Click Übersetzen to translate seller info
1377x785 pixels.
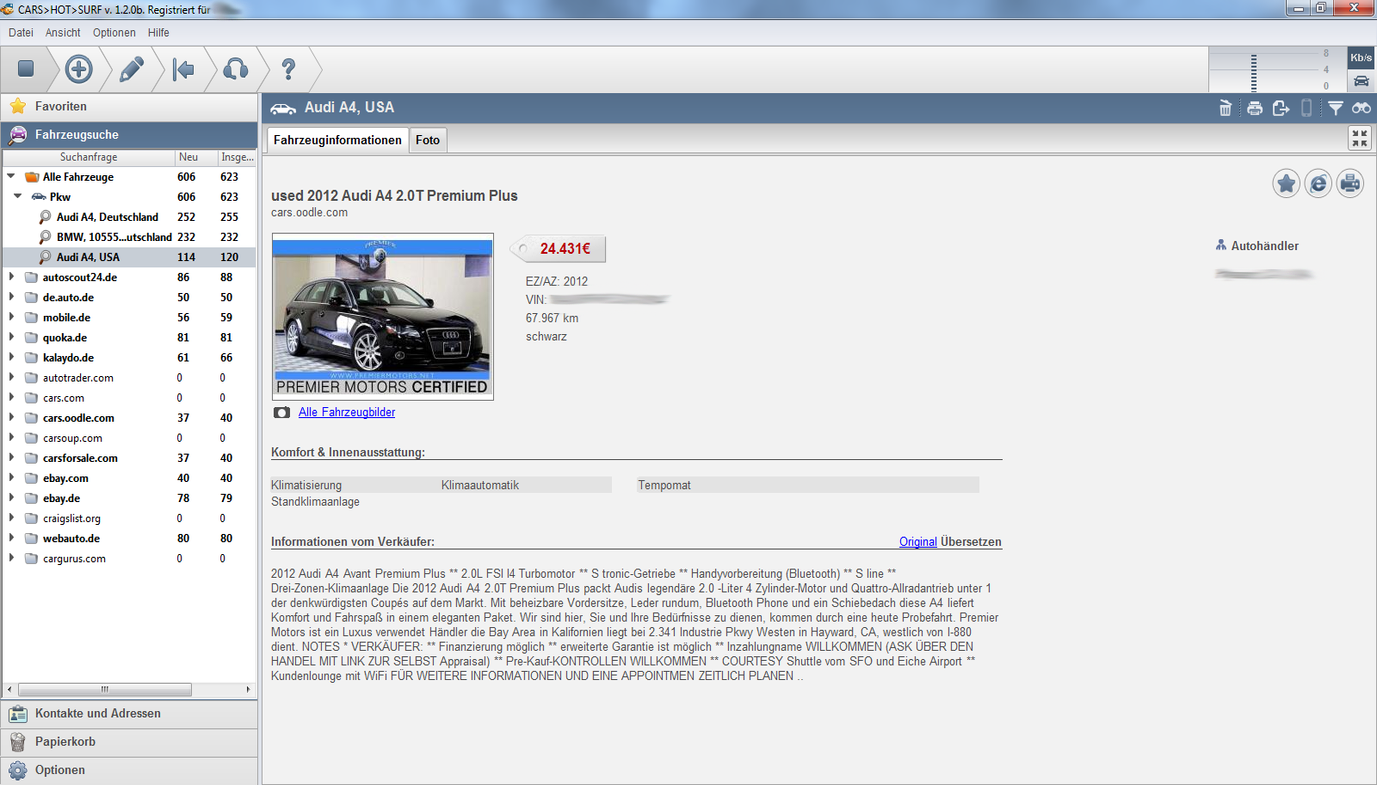tap(971, 542)
